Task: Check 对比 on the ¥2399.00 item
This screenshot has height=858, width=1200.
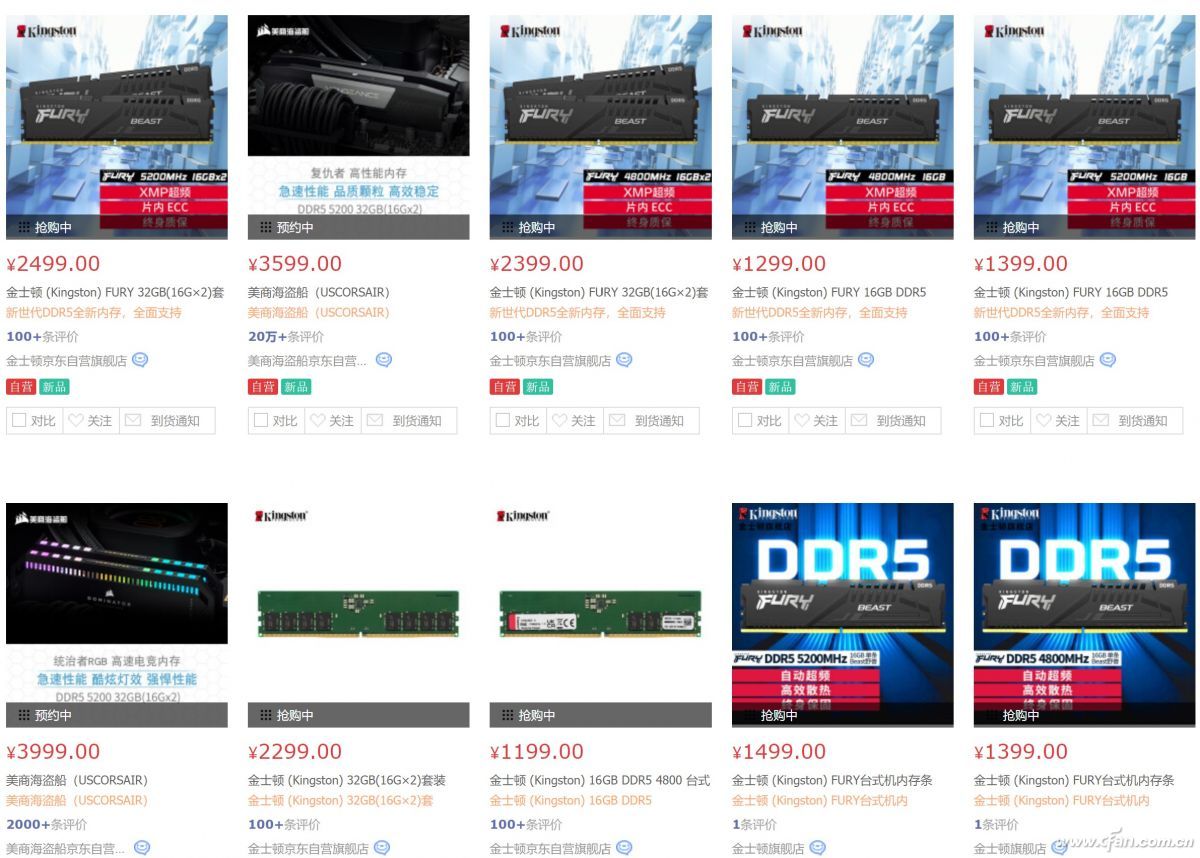Action: 503,421
